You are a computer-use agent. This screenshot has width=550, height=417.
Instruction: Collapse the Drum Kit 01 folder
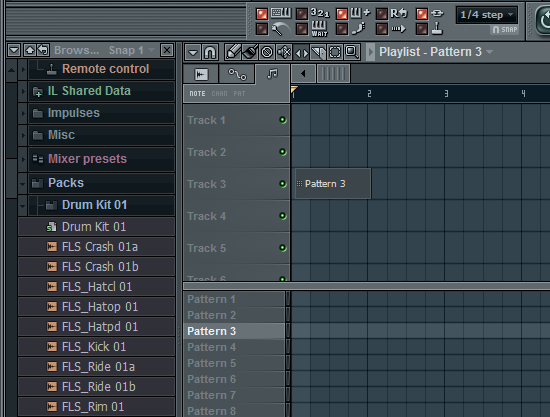(23, 205)
